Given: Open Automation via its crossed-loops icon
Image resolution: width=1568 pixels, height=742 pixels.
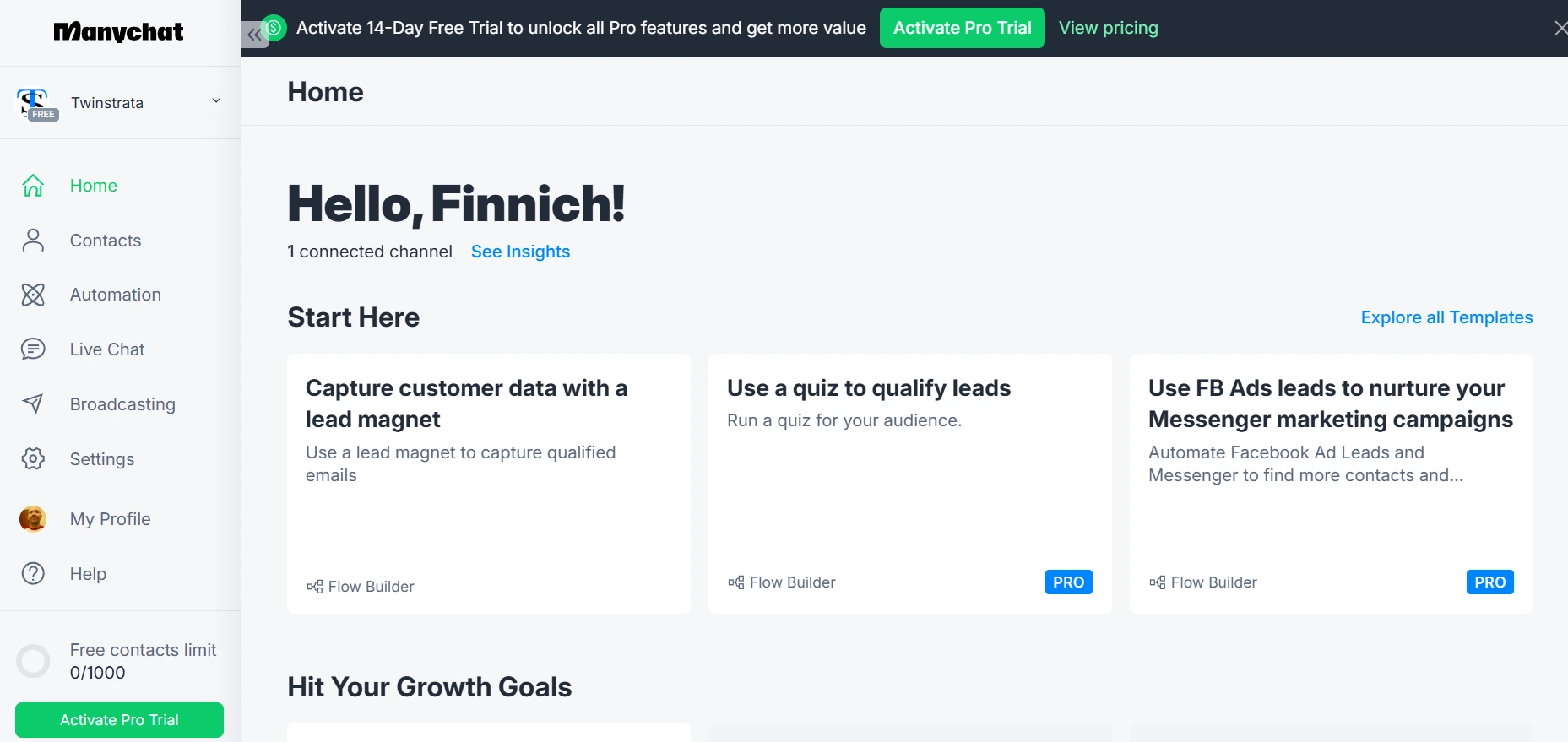Looking at the screenshot, I should pyautogui.click(x=33, y=295).
